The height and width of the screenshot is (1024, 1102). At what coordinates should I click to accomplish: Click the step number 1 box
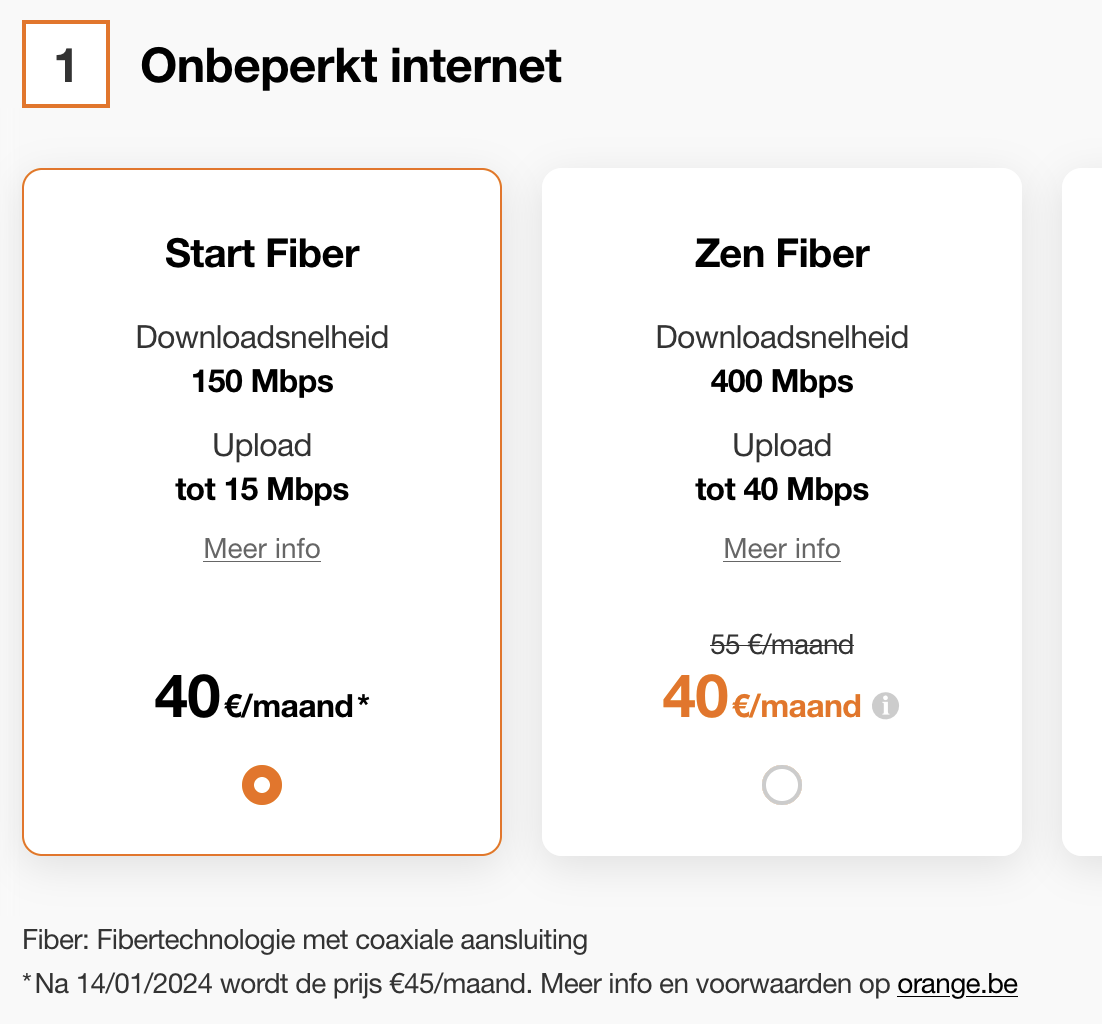click(x=66, y=66)
